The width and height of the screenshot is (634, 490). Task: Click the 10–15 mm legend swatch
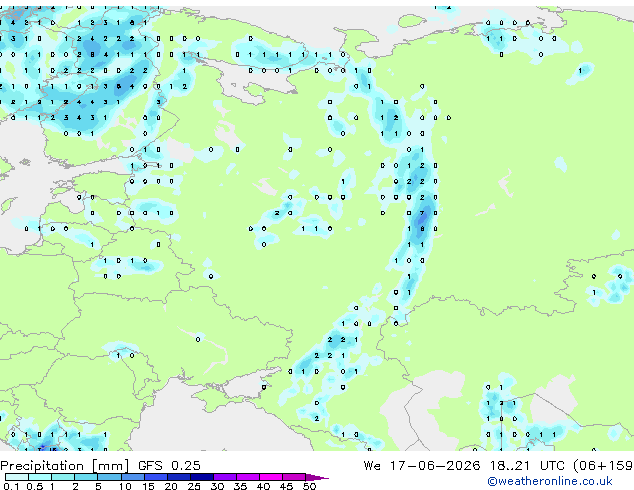132,477
